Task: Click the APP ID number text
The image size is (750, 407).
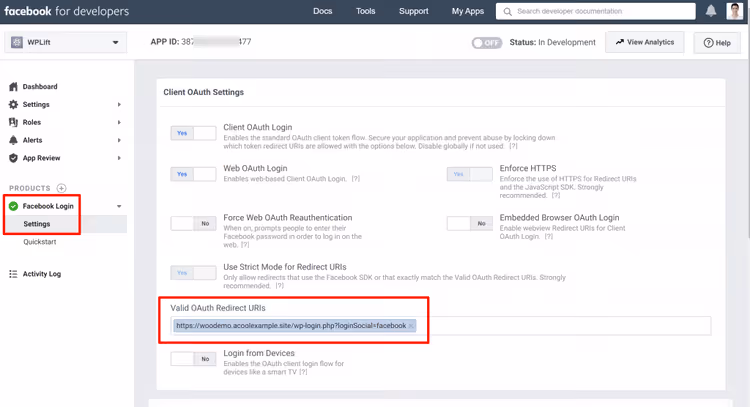Action: tap(201, 42)
